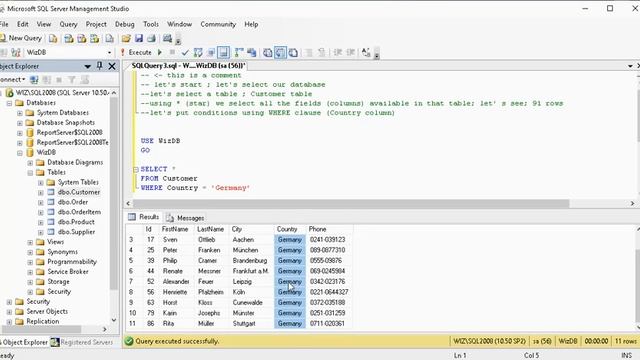Switch output to Results to Text

click(x=267, y=52)
